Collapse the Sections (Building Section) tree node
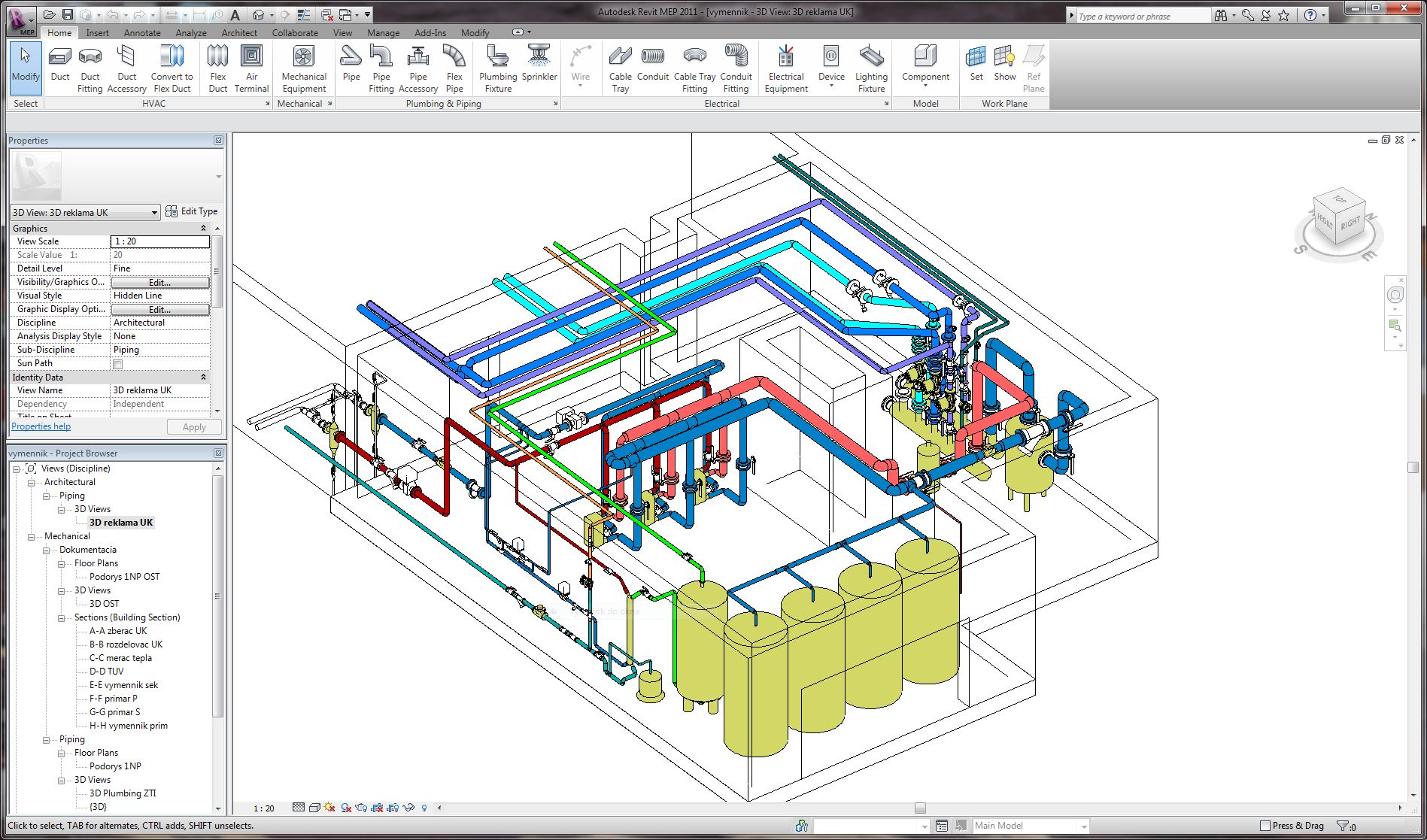Viewport: 1427px width, 840px height. click(62, 618)
